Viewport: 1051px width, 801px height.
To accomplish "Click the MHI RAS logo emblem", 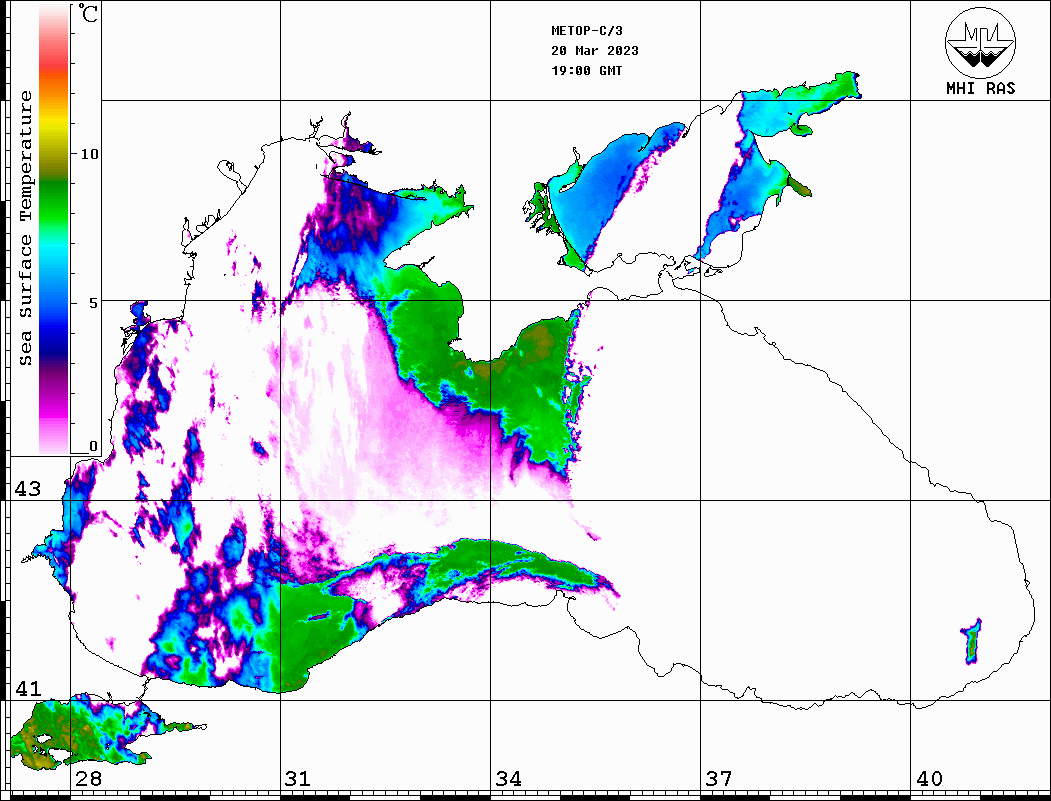I will click(x=980, y=42).
